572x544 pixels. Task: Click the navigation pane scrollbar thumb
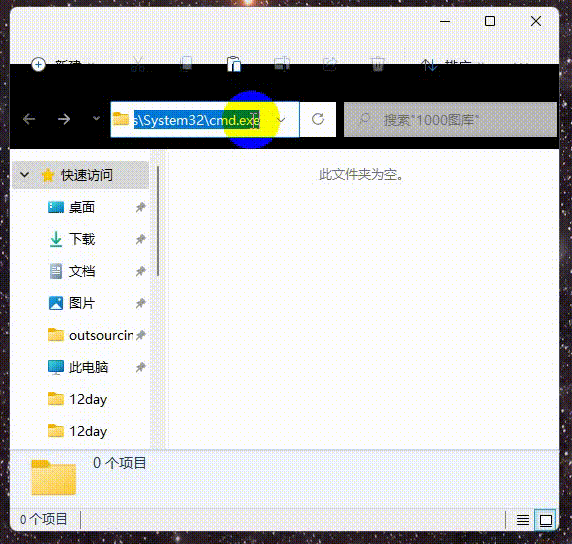click(x=158, y=221)
